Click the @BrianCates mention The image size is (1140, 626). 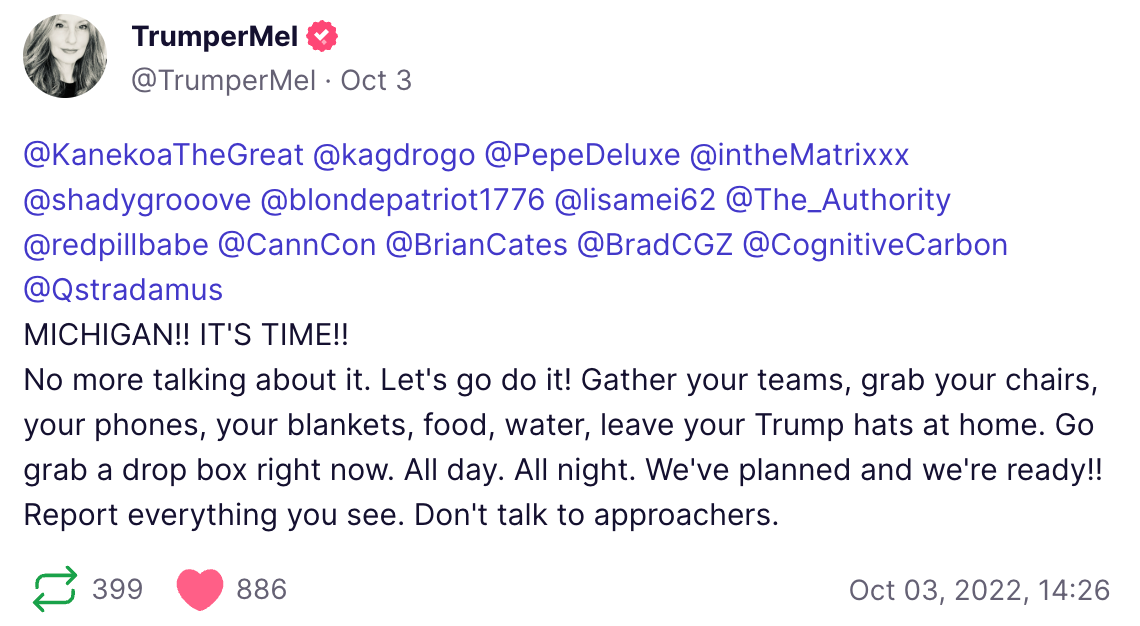coord(476,245)
